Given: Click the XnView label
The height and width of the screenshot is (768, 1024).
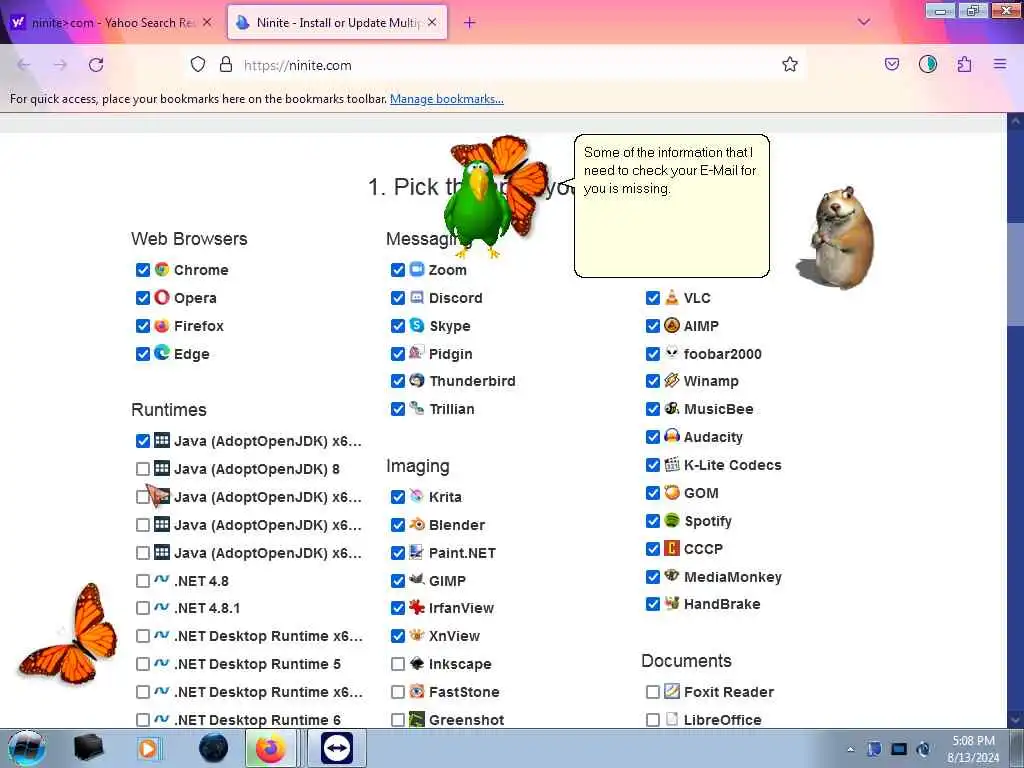Looking at the screenshot, I should click(455, 636).
